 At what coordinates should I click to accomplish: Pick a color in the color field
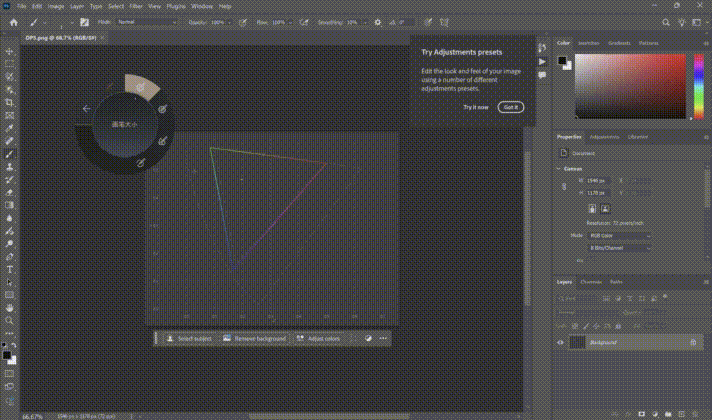630,86
